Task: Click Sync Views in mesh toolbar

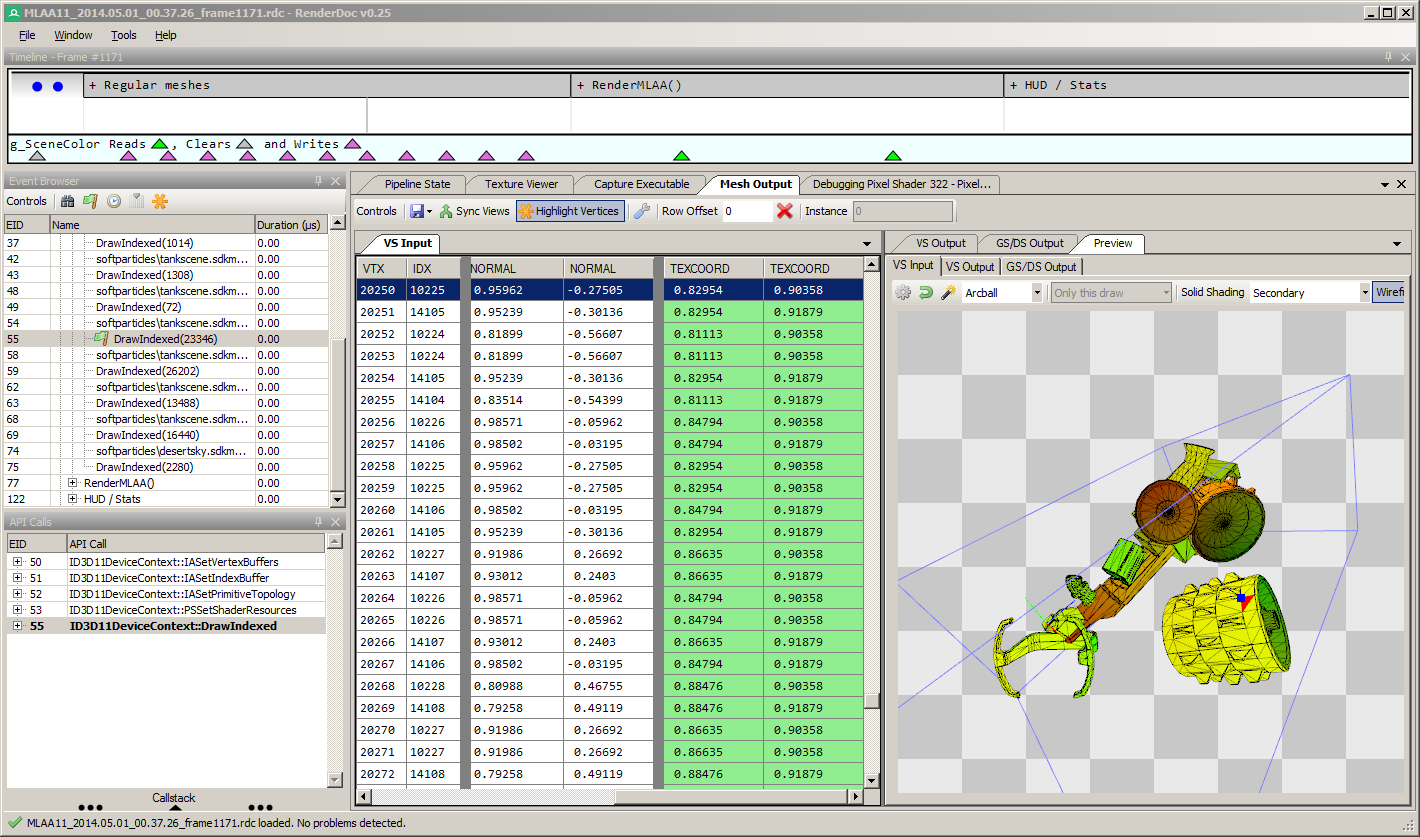Action: [474, 211]
